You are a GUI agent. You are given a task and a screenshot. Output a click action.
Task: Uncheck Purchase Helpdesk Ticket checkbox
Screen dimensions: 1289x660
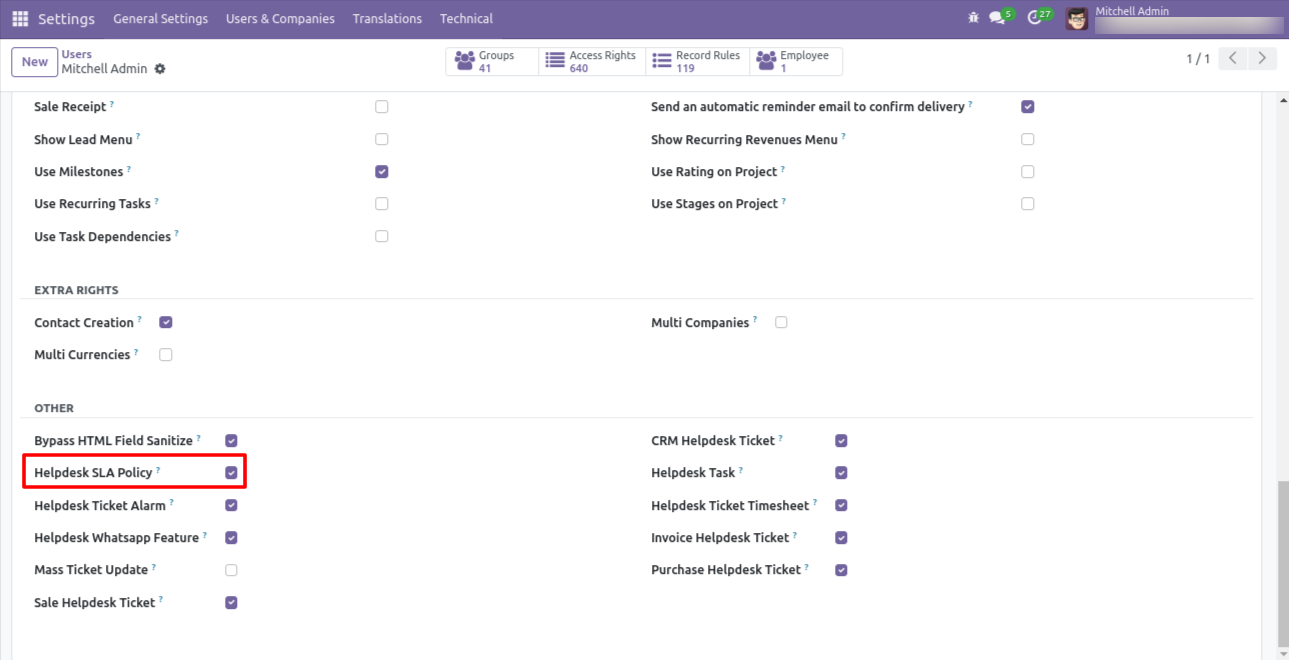click(841, 570)
